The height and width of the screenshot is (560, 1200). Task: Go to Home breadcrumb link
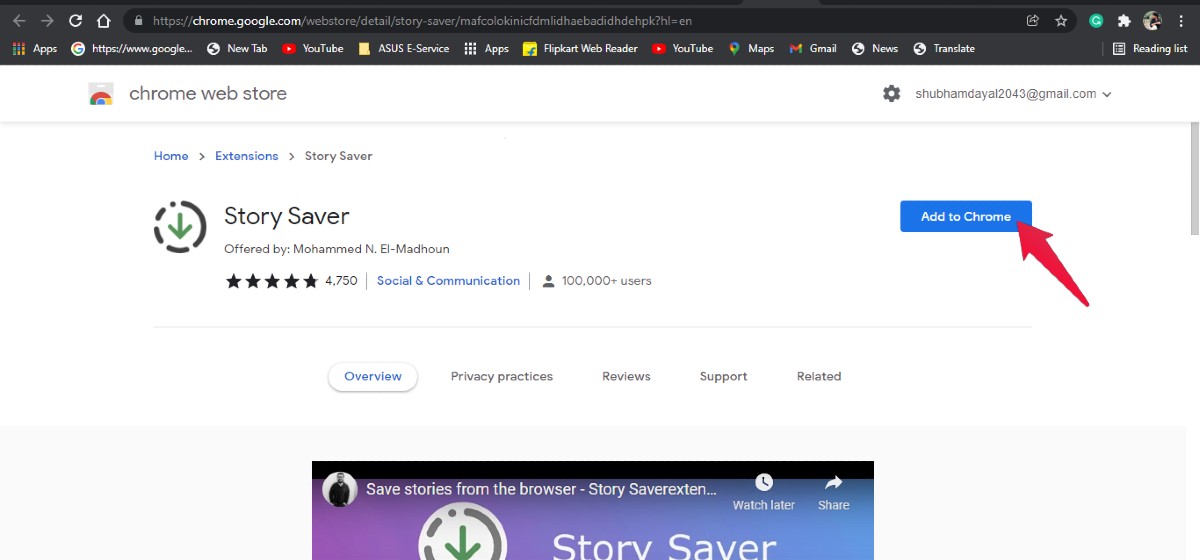[171, 156]
